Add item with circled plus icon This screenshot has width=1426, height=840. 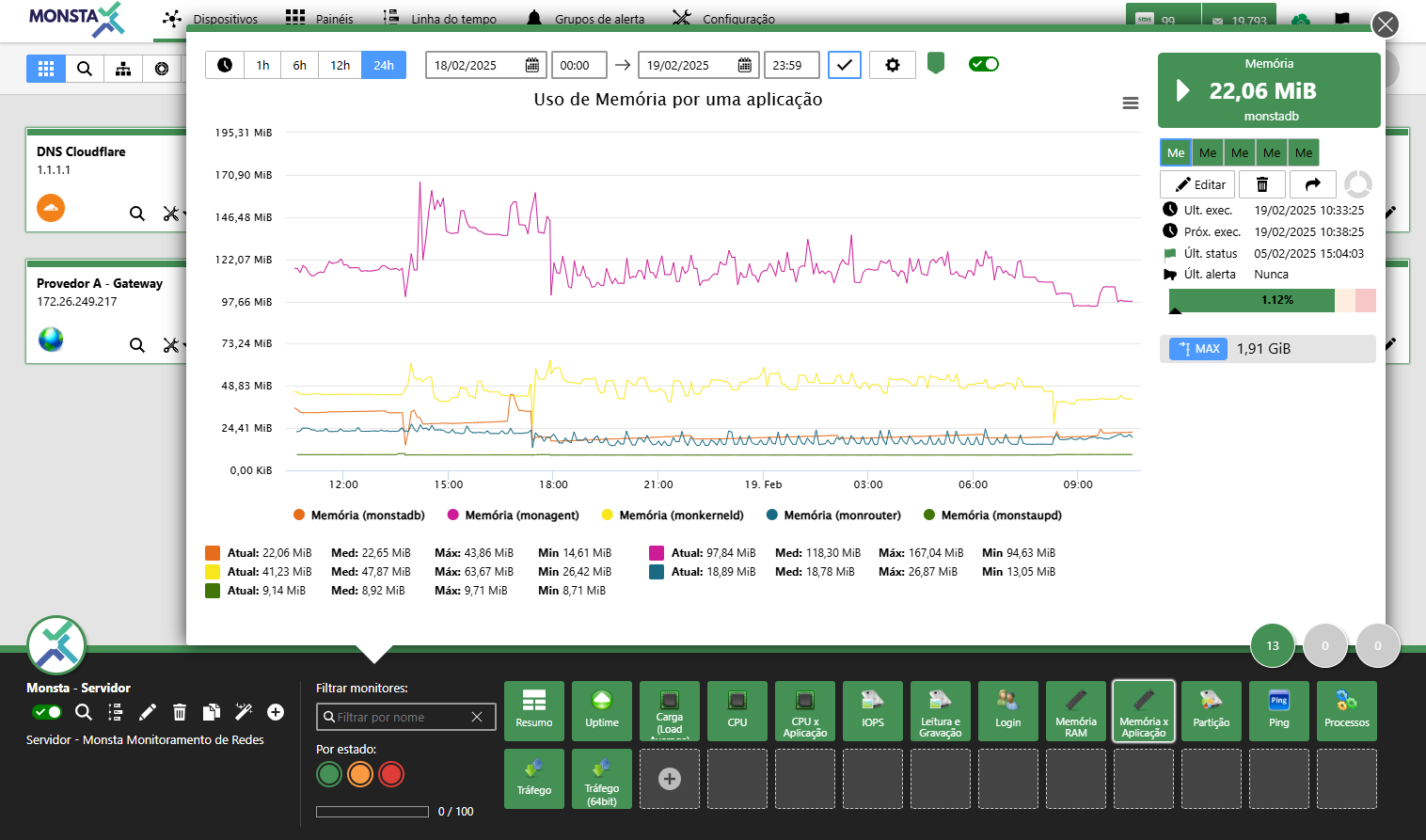276,712
